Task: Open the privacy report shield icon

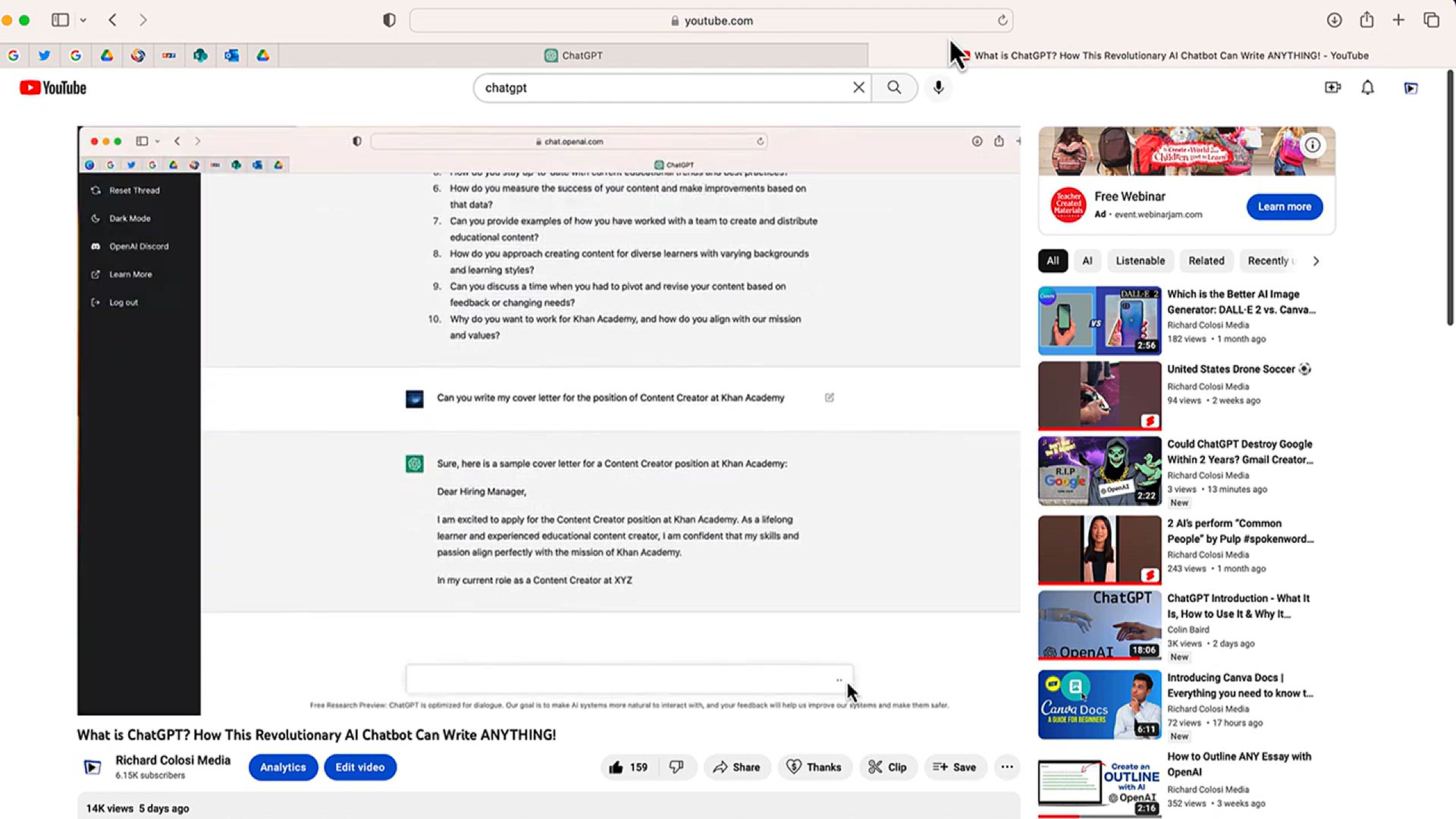Action: click(x=389, y=20)
